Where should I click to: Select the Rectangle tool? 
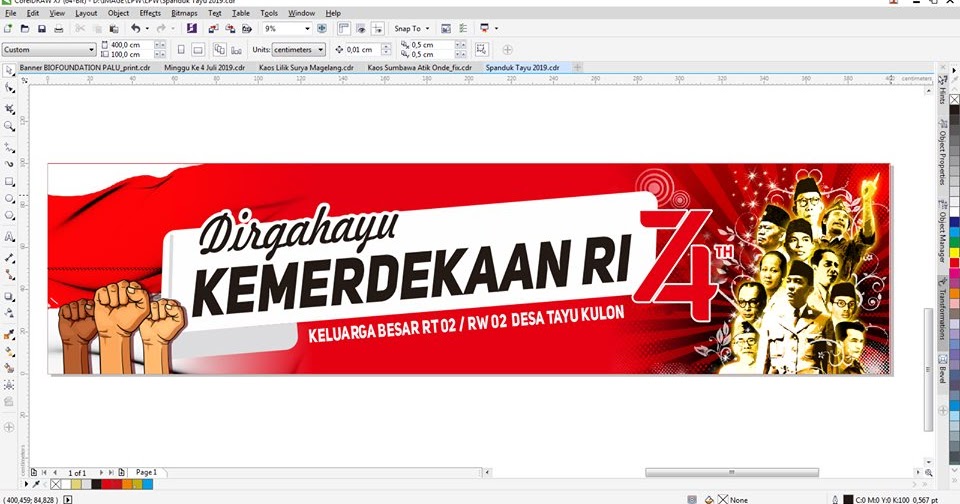(9, 182)
